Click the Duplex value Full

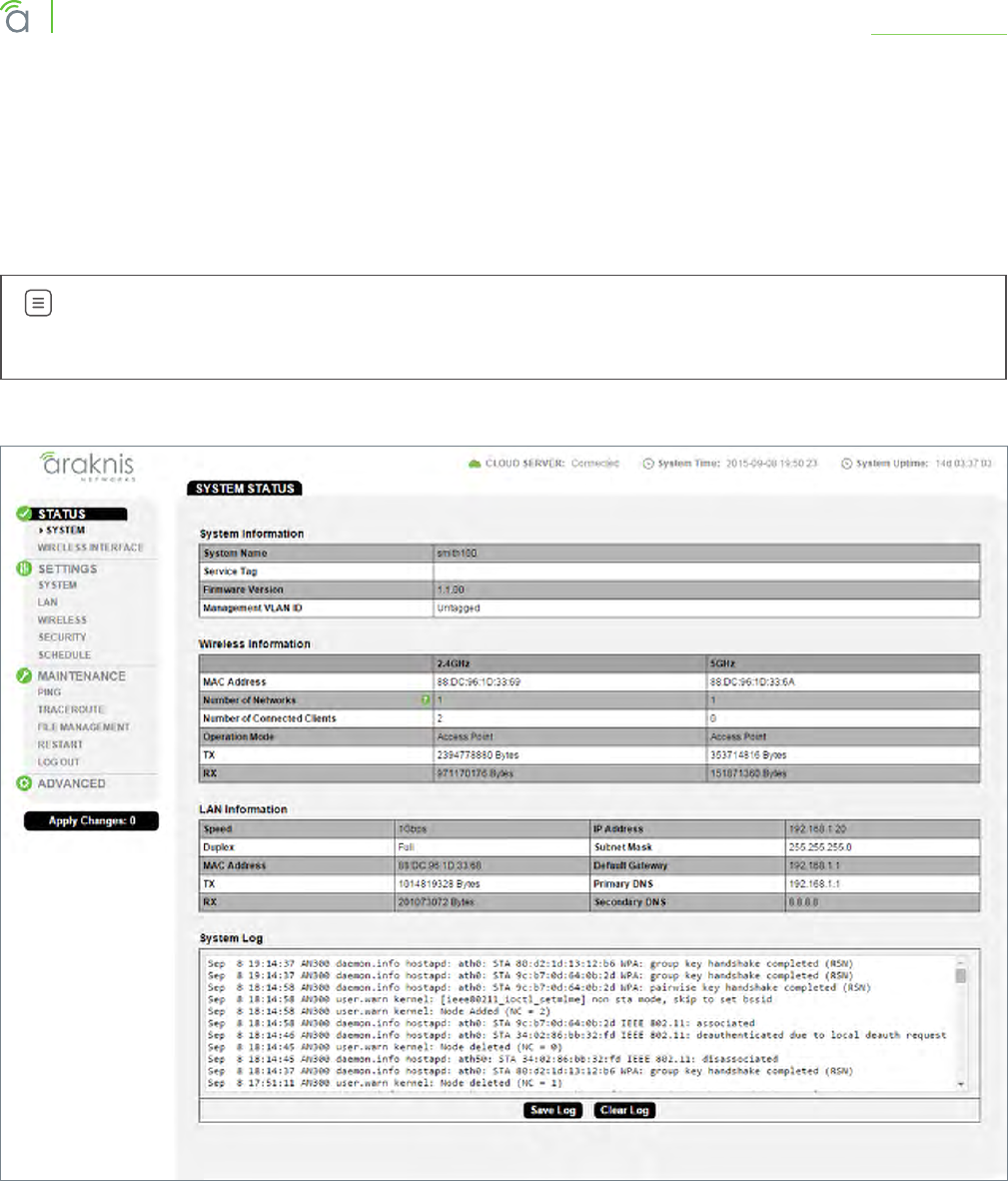pos(406,847)
